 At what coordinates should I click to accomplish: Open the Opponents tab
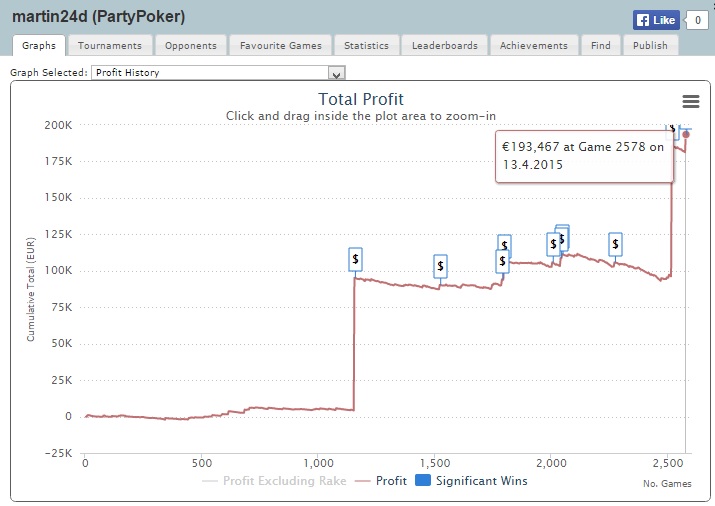coord(191,46)
